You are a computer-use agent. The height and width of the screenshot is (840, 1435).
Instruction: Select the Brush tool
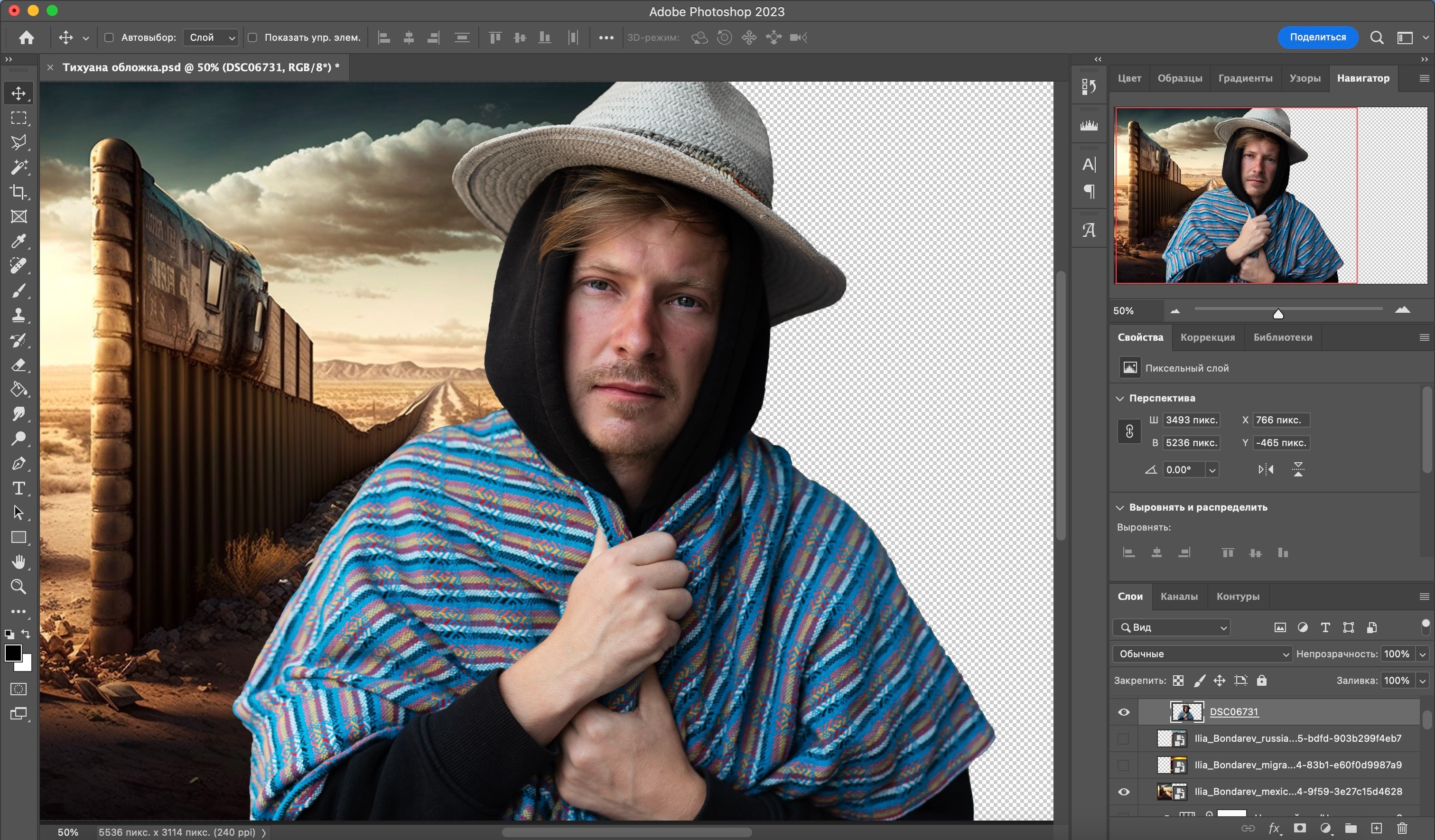click(x=18, y=290)
